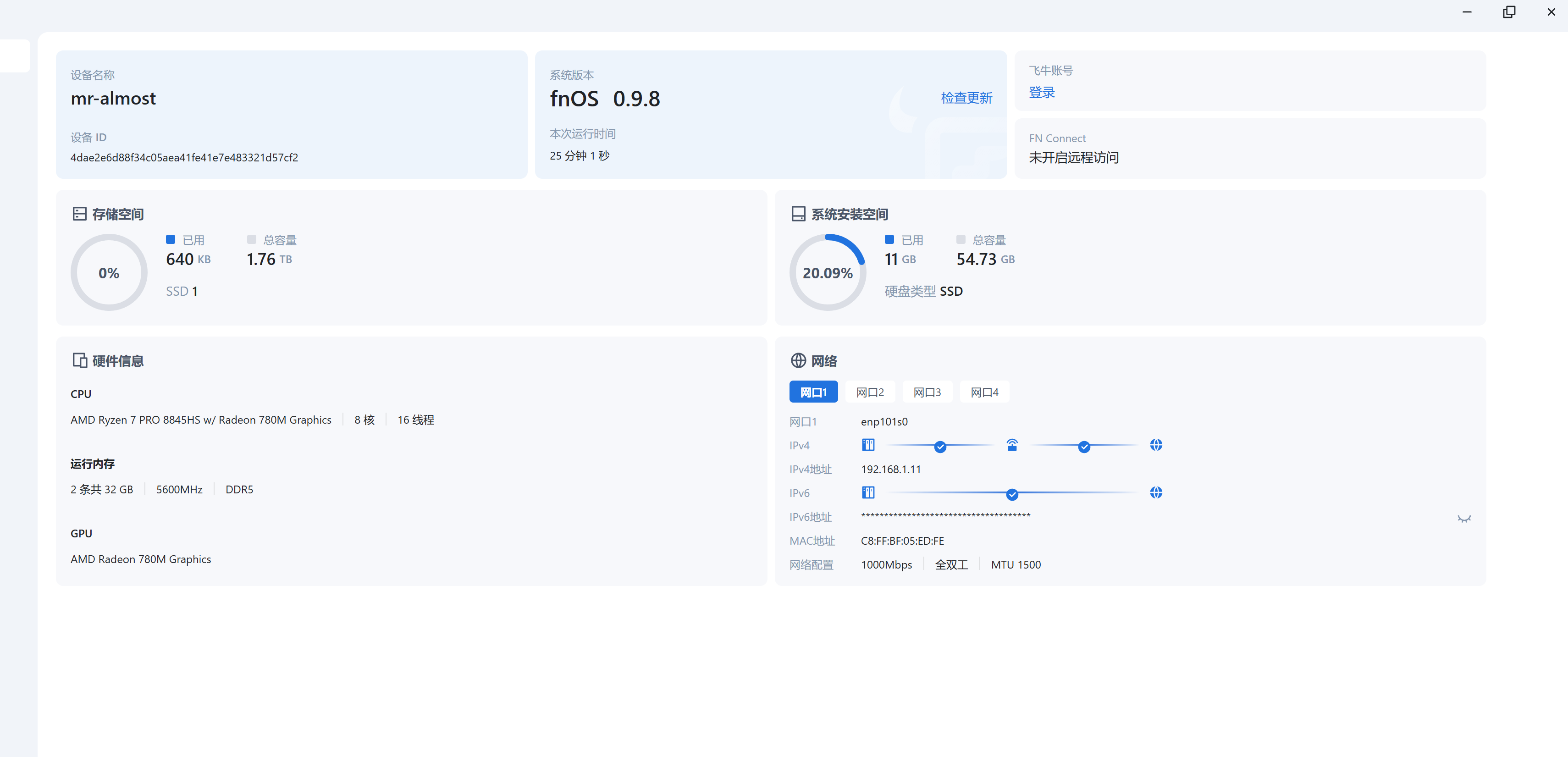Image resolution: width=1568 pixels, height=757 pixels.
Task: Click the device ID string 4dae2e6d88f3...
Action: coord(184,158)
